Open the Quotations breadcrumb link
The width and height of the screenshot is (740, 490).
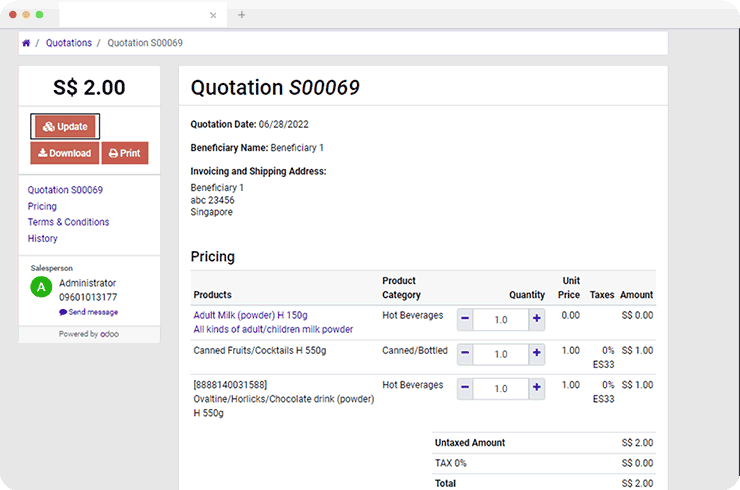(x=69, y=43)
